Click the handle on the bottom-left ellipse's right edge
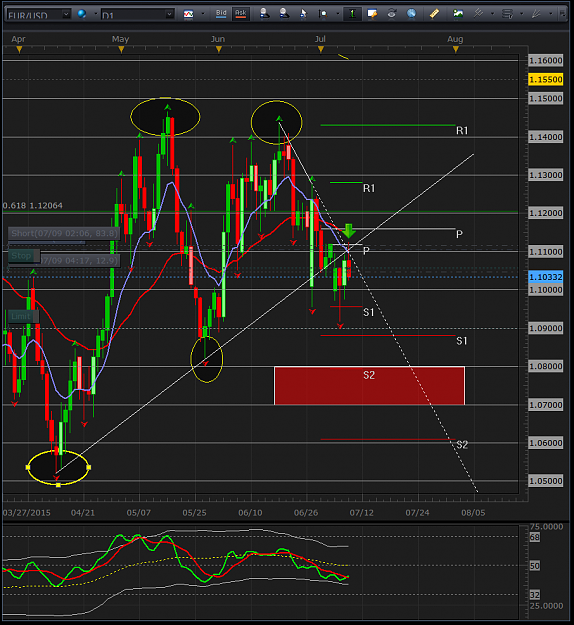574x625 pixels. pyautogui.click(x=88, y=467)
